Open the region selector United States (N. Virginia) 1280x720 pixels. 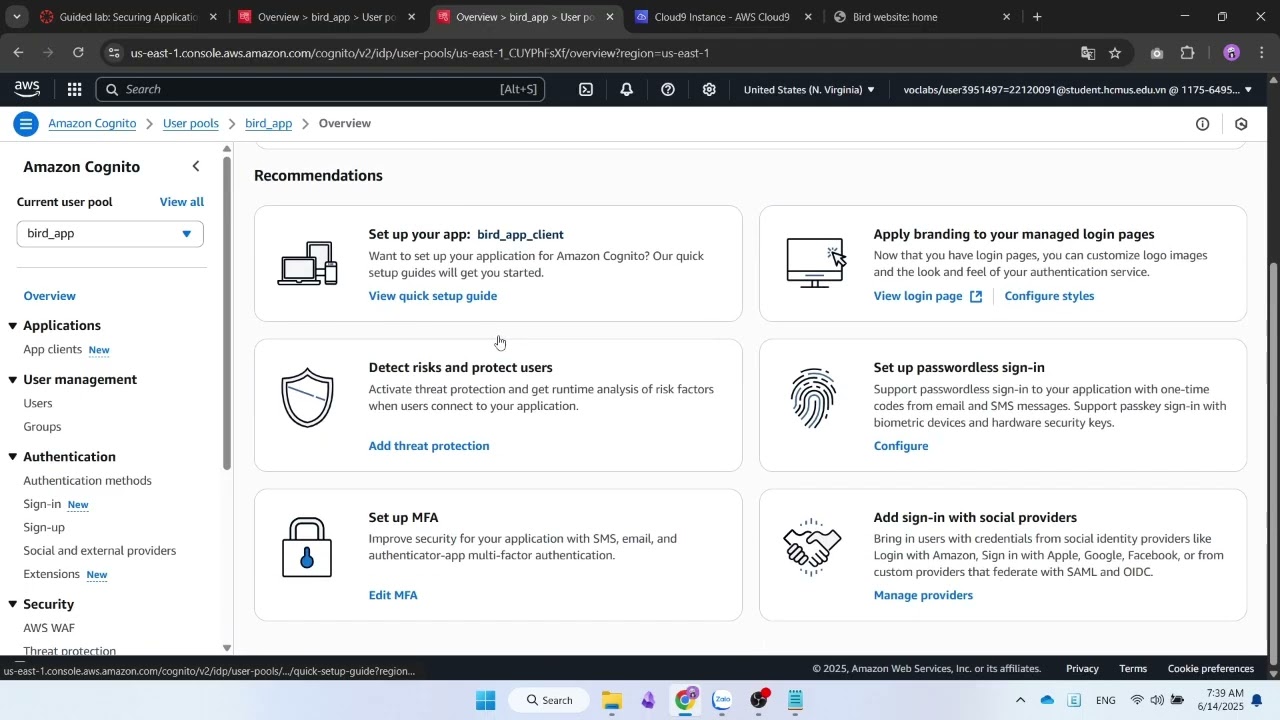[809, 89]
